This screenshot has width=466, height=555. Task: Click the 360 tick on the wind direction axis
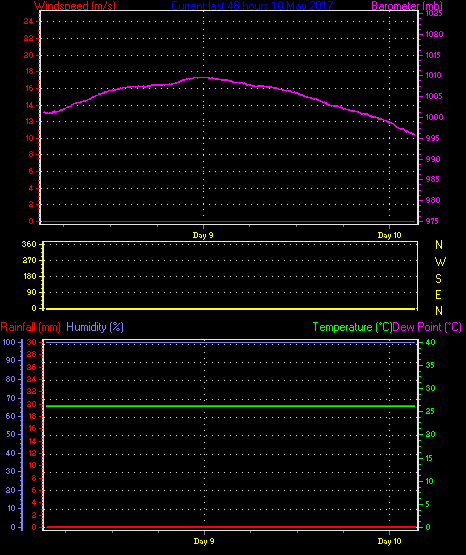click(x=29, y=244)
